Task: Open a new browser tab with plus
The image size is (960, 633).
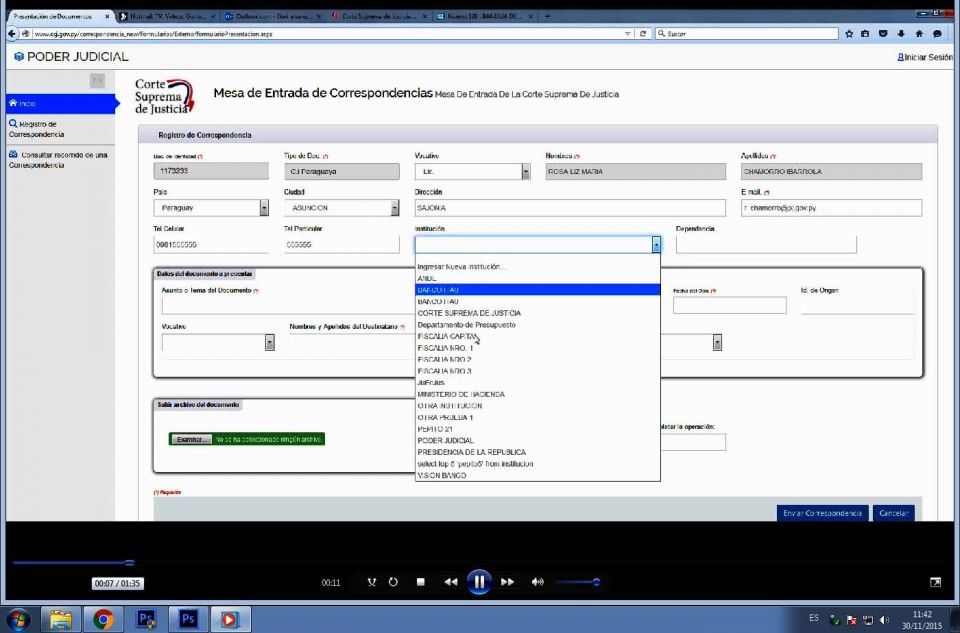Action: click(x=547, y=17)
